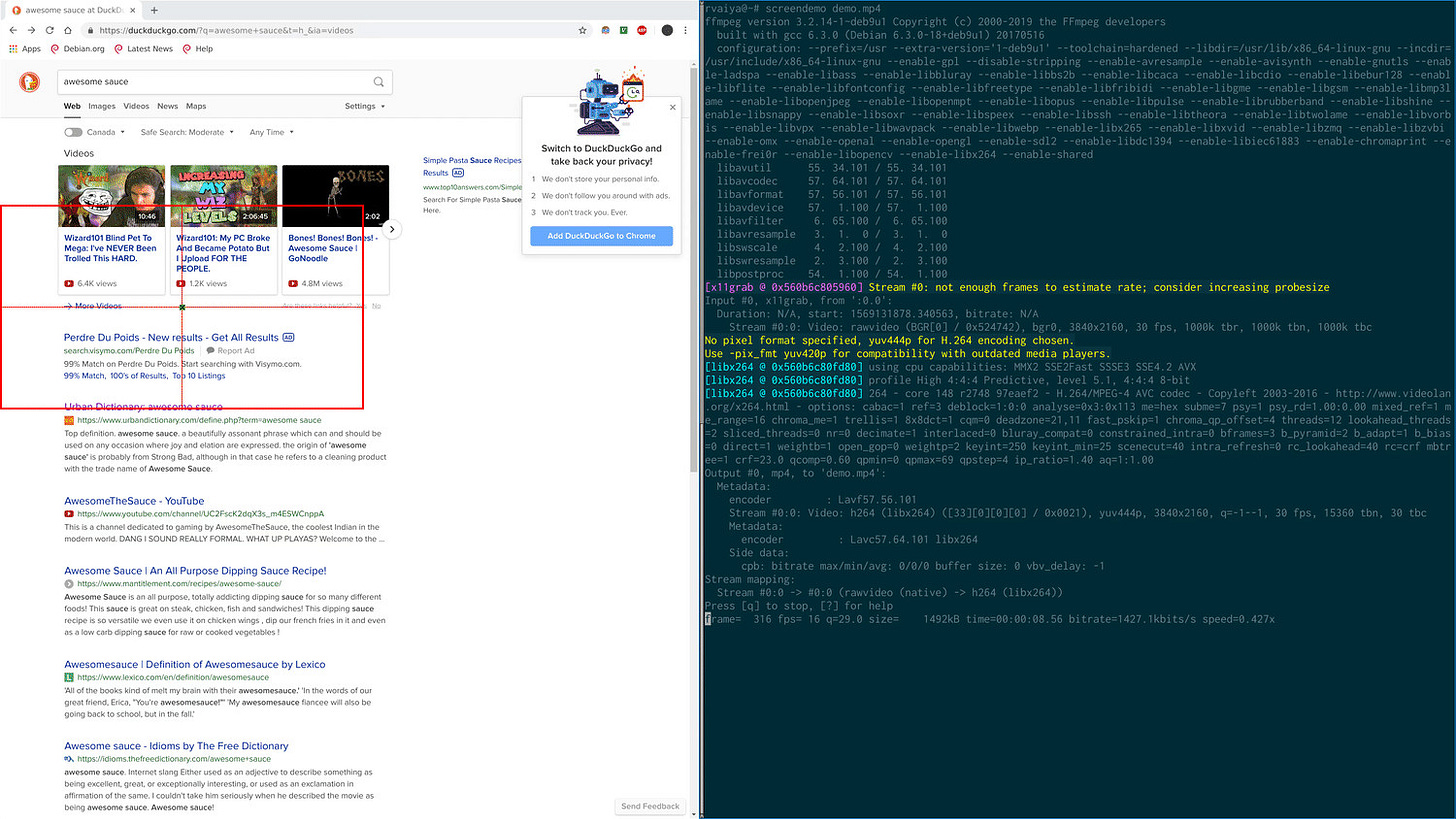Open the Wizard101 Blind Pet video thumbnail

(x=111, y=196)
